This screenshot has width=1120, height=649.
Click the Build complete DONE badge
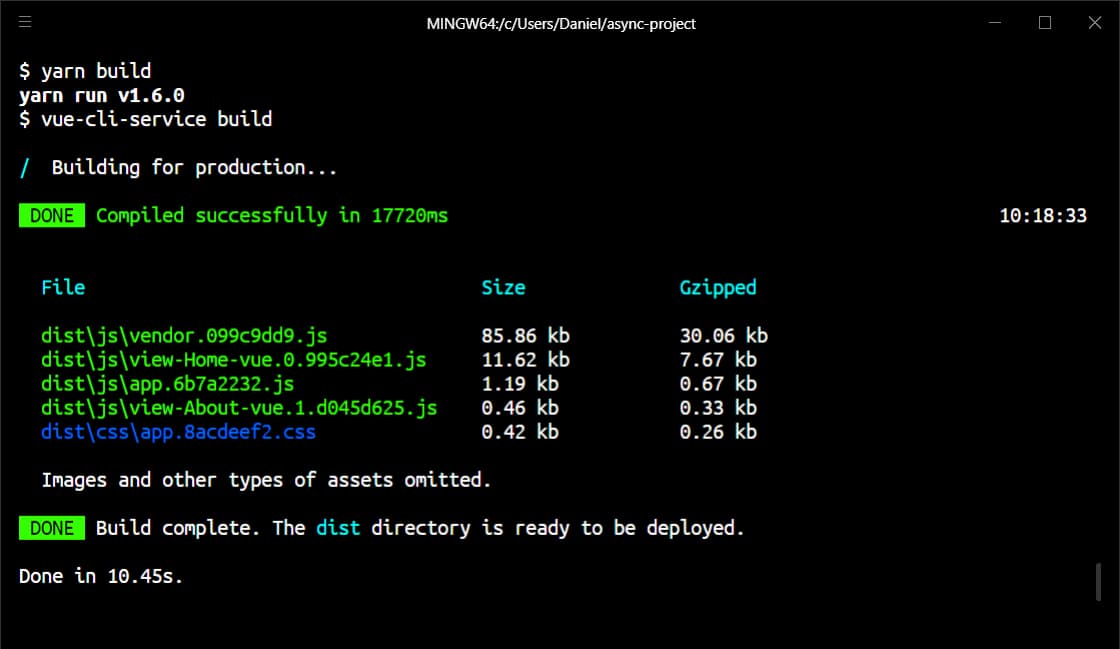52,528
